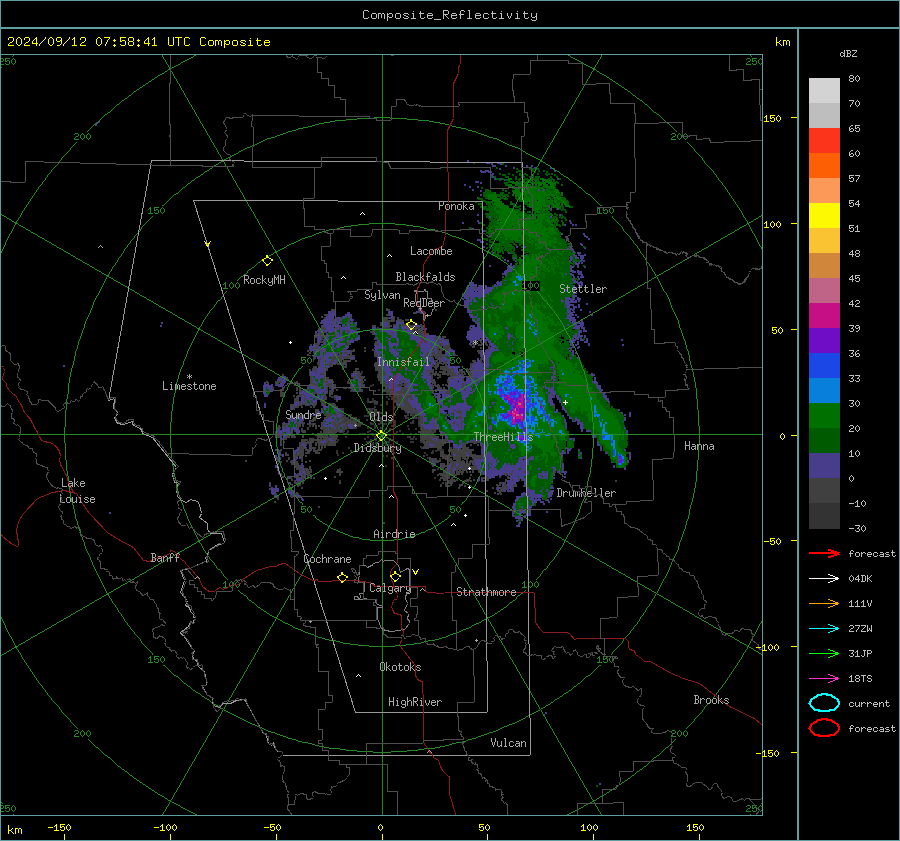Click the Banff town label
The height and width of the screenshot is (841, 900).
(165, 557)
